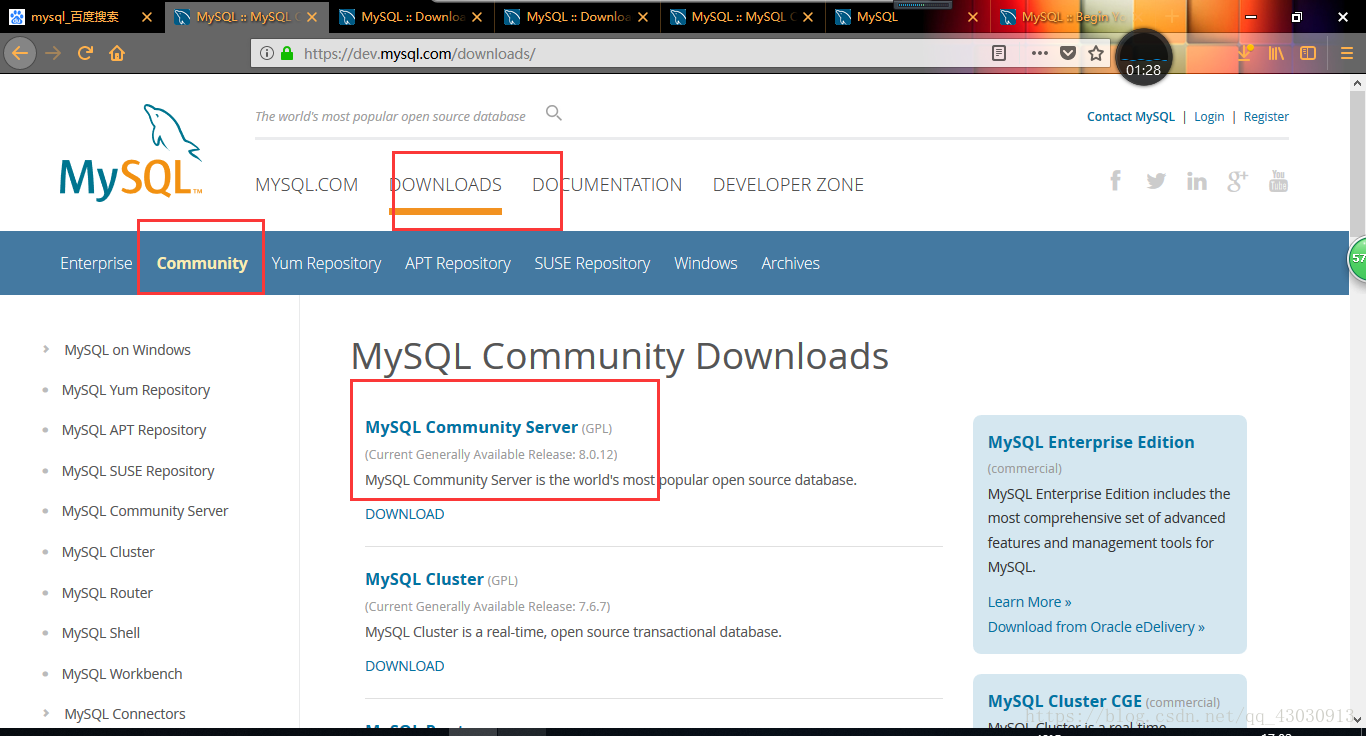1366x736 pixels.
Task: Select Enterprise in blue navigation bar
Action: 96,263
